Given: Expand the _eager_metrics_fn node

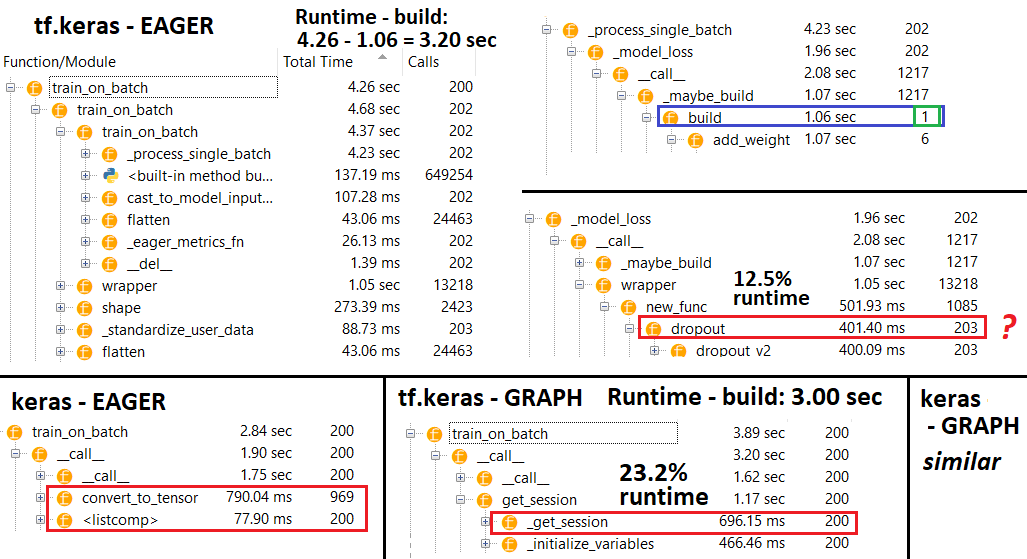Looking at the screenshot, I should coord(85,241).
